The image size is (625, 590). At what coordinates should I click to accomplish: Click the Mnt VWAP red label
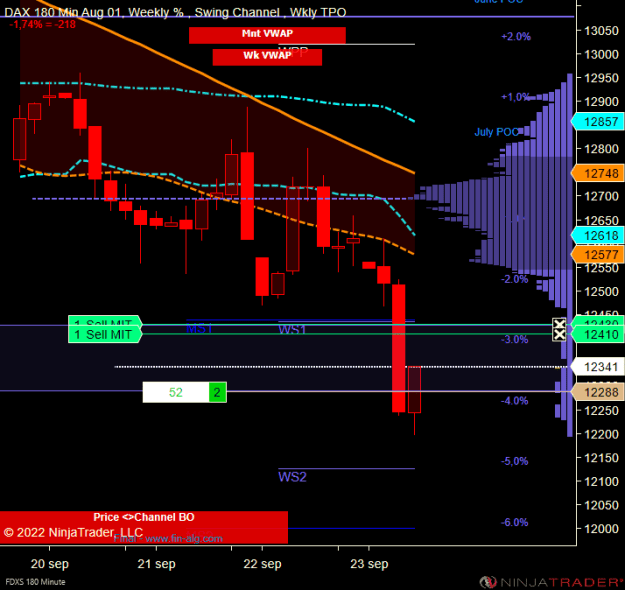pyautogui.click(x=267, y=35)
